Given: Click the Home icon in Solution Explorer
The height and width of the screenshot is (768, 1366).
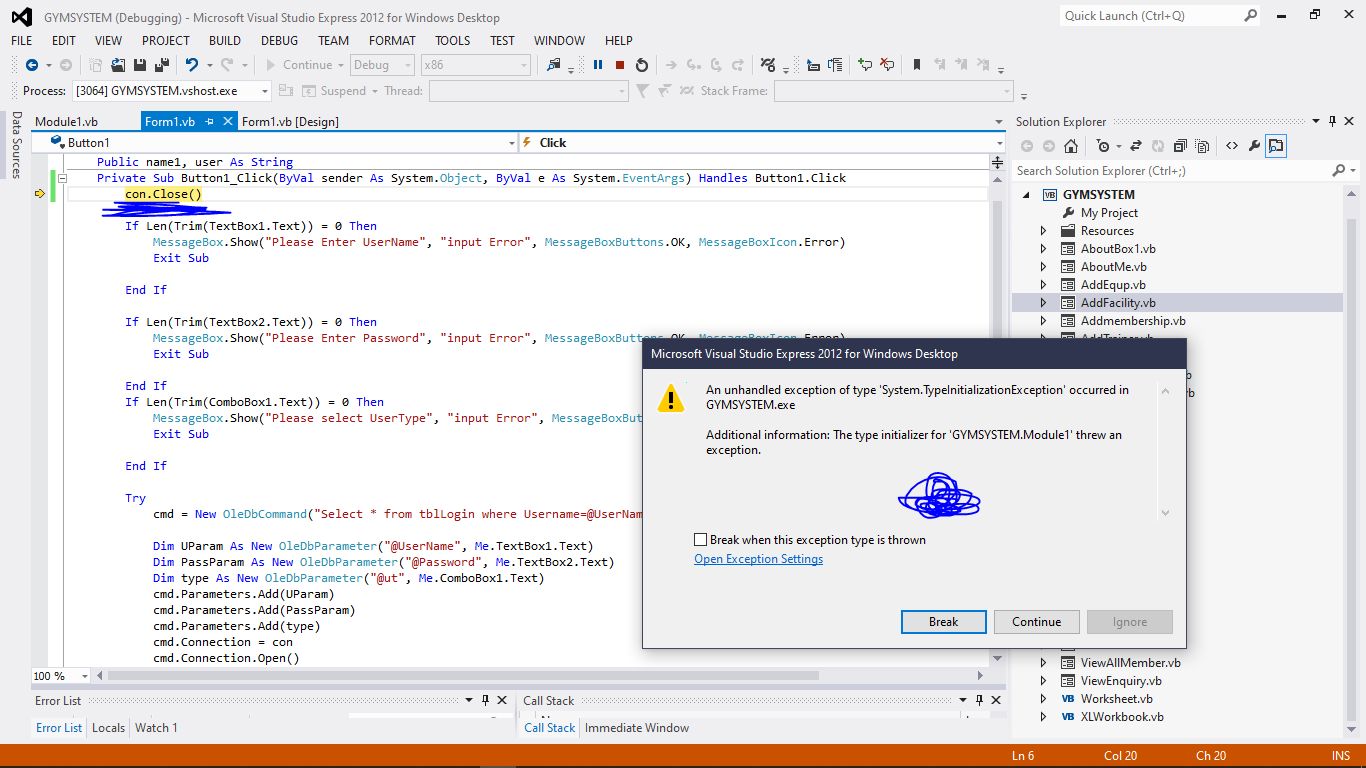Looking at the screenshot, I should (x=1071, y=146).
